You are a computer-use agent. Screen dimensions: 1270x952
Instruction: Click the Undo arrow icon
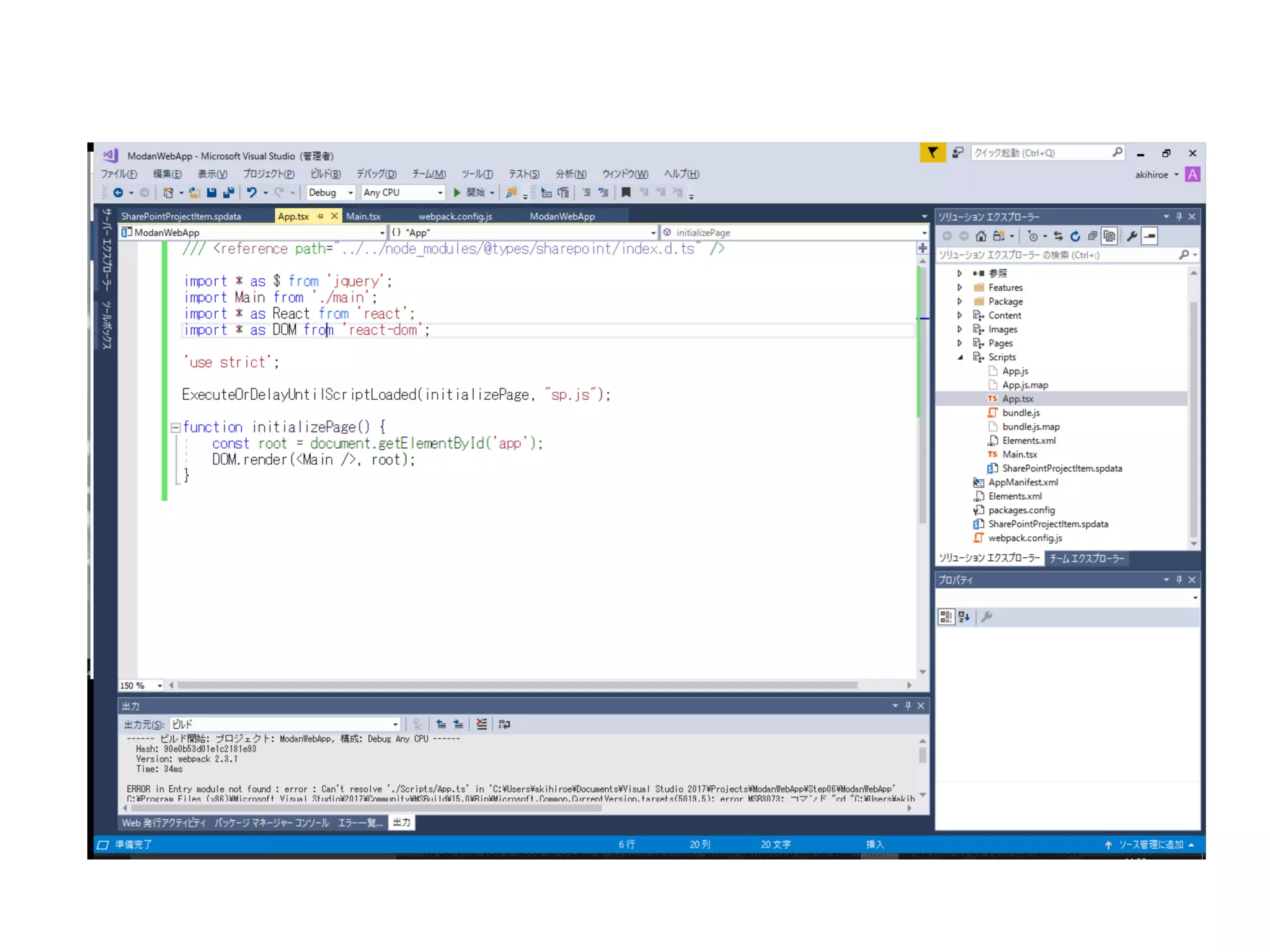(x=251, y=192)
